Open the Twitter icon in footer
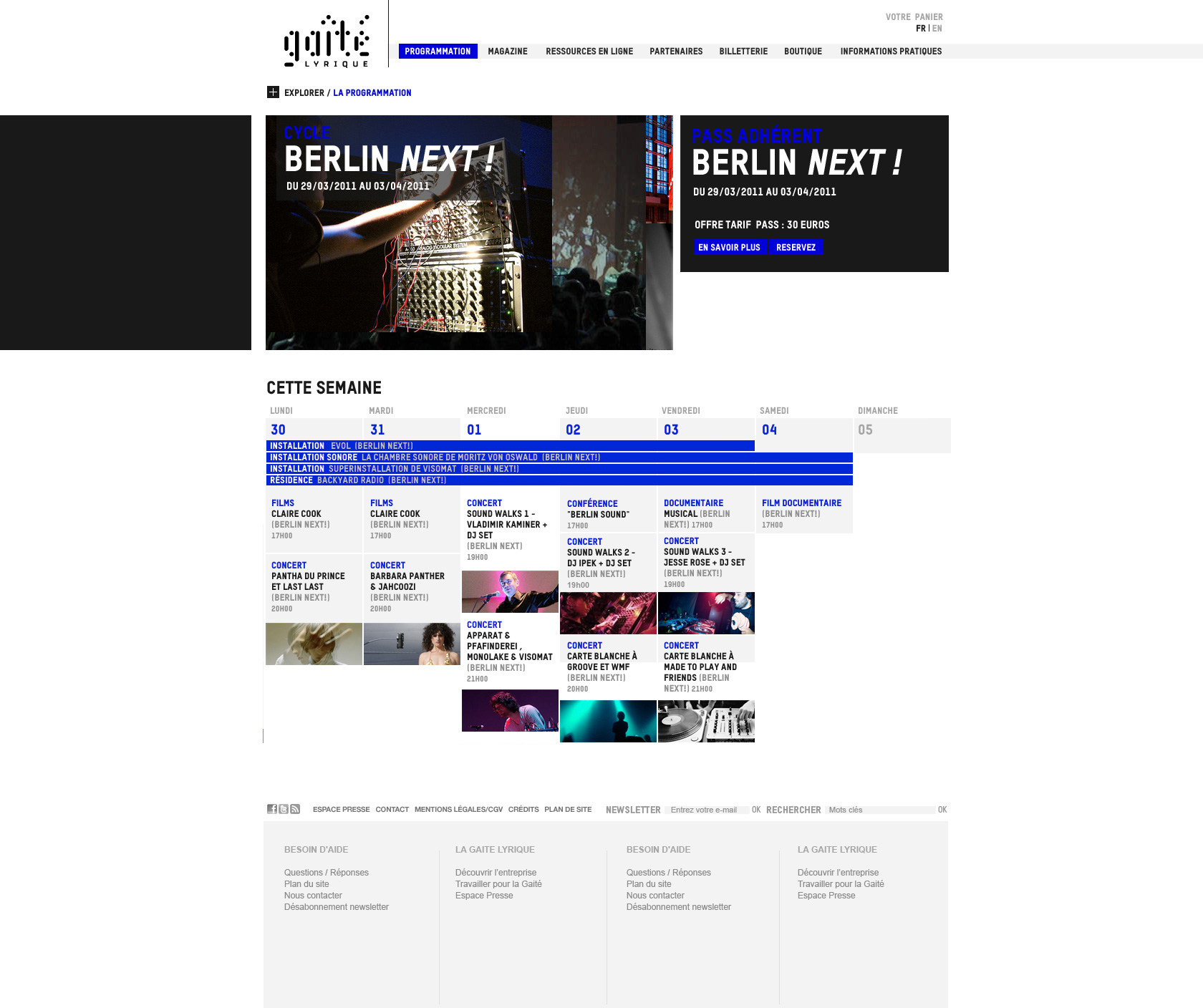 coord(284,809)
